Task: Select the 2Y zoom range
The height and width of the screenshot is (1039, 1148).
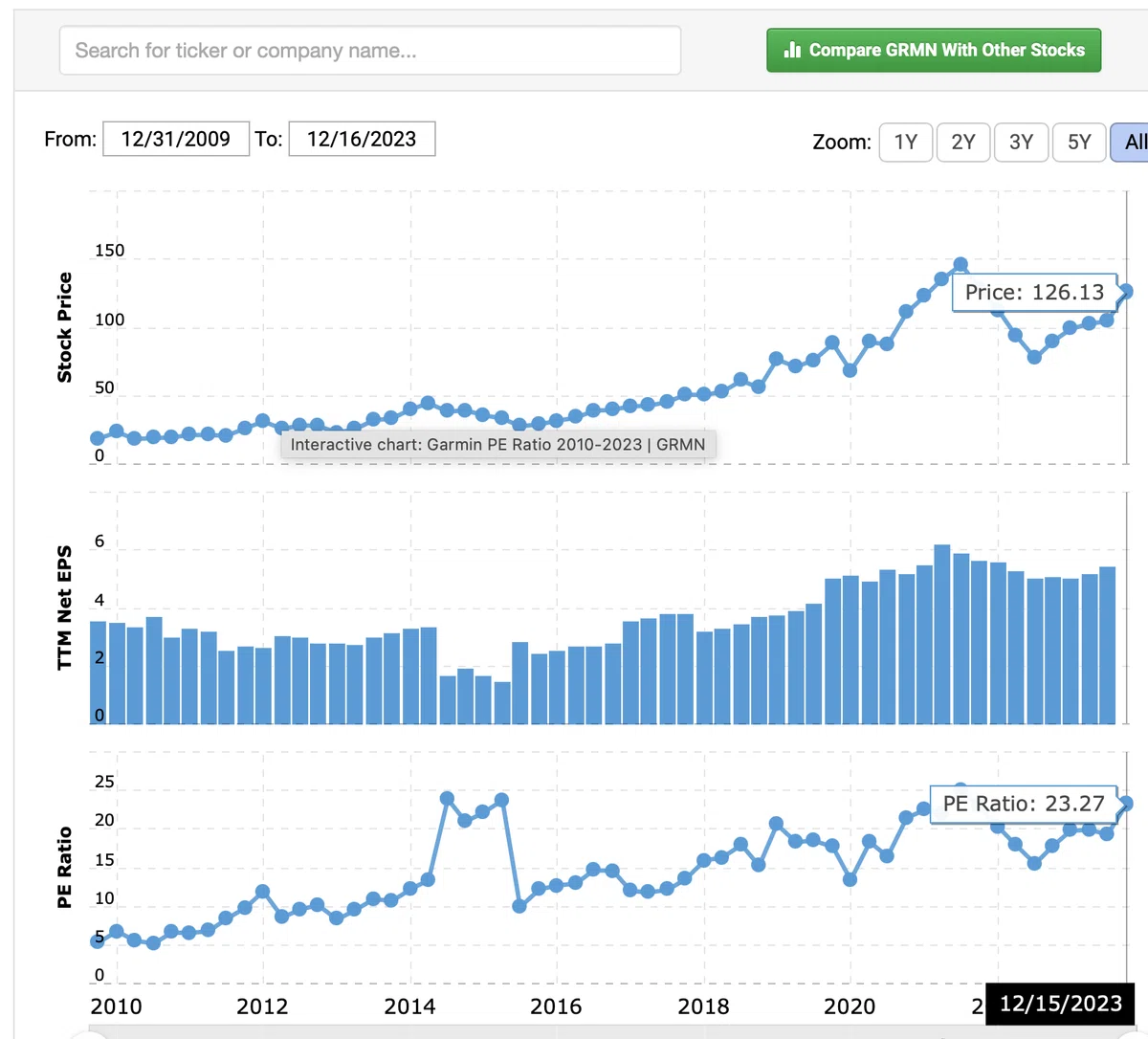Action: (x=963, y=143)
